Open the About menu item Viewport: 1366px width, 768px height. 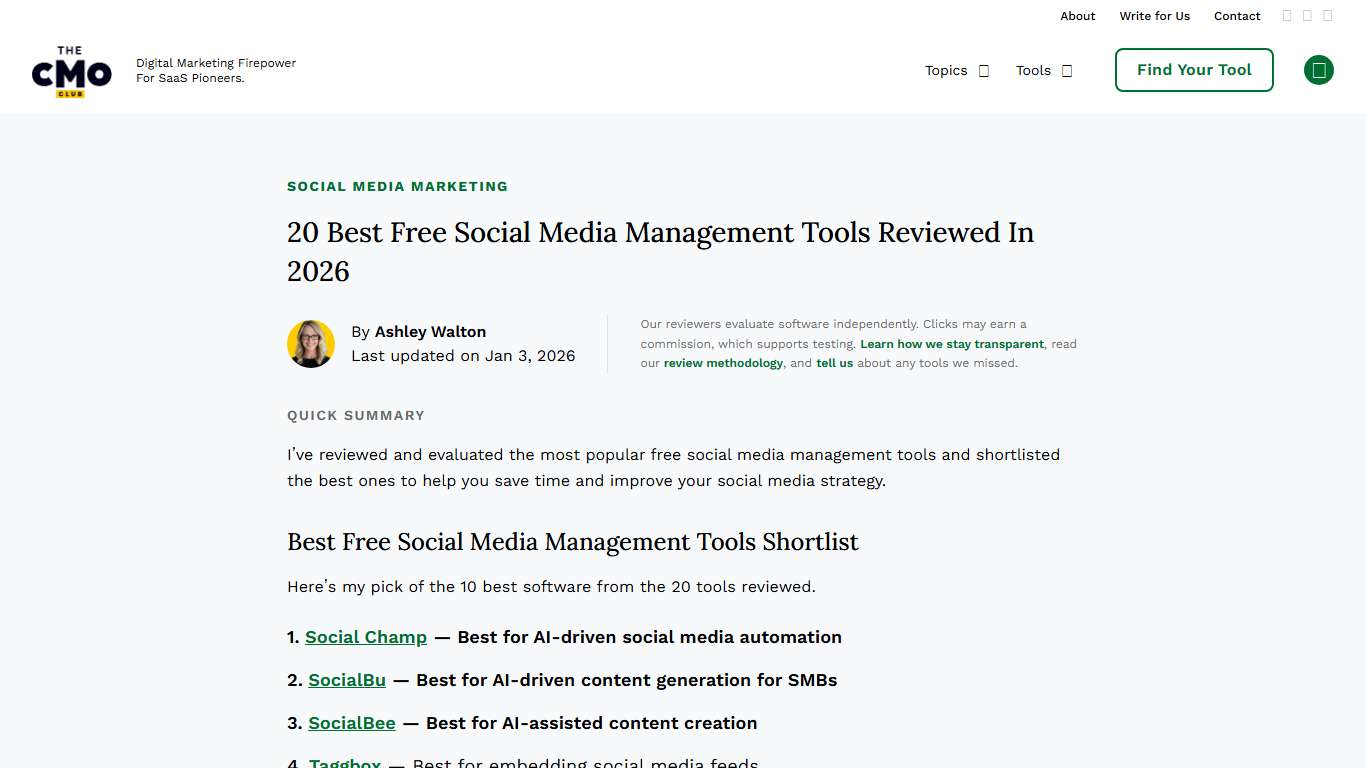click(x=1077, y=16)
